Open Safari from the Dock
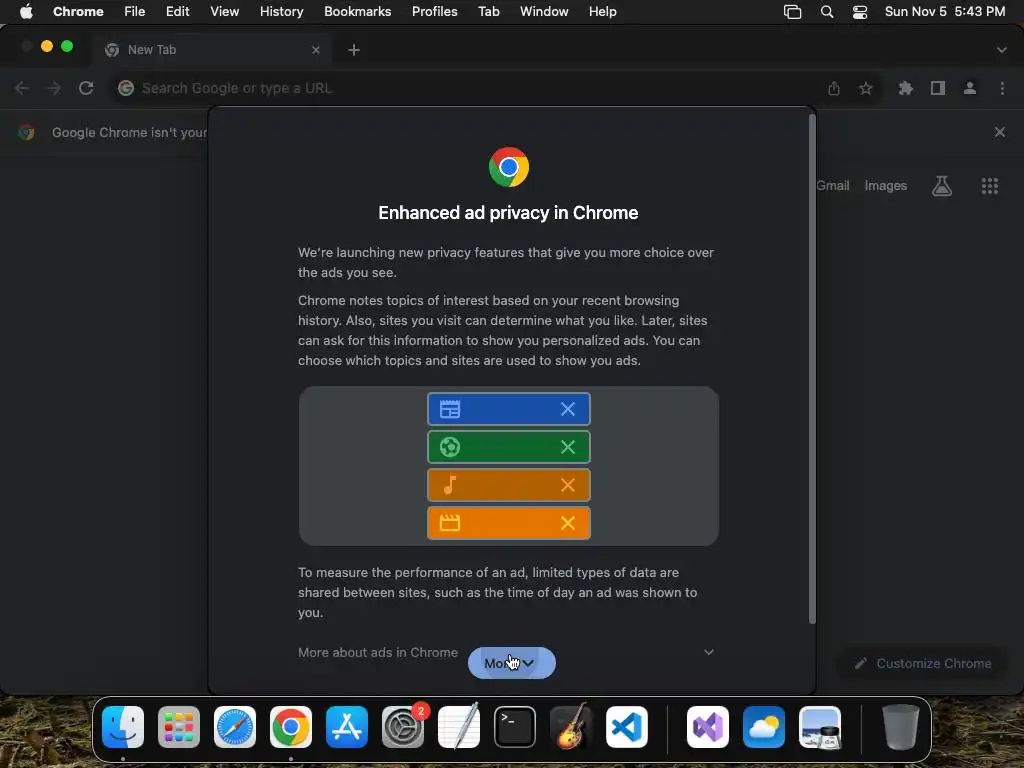Screen dimensions: 1024x768 point(234,727)
